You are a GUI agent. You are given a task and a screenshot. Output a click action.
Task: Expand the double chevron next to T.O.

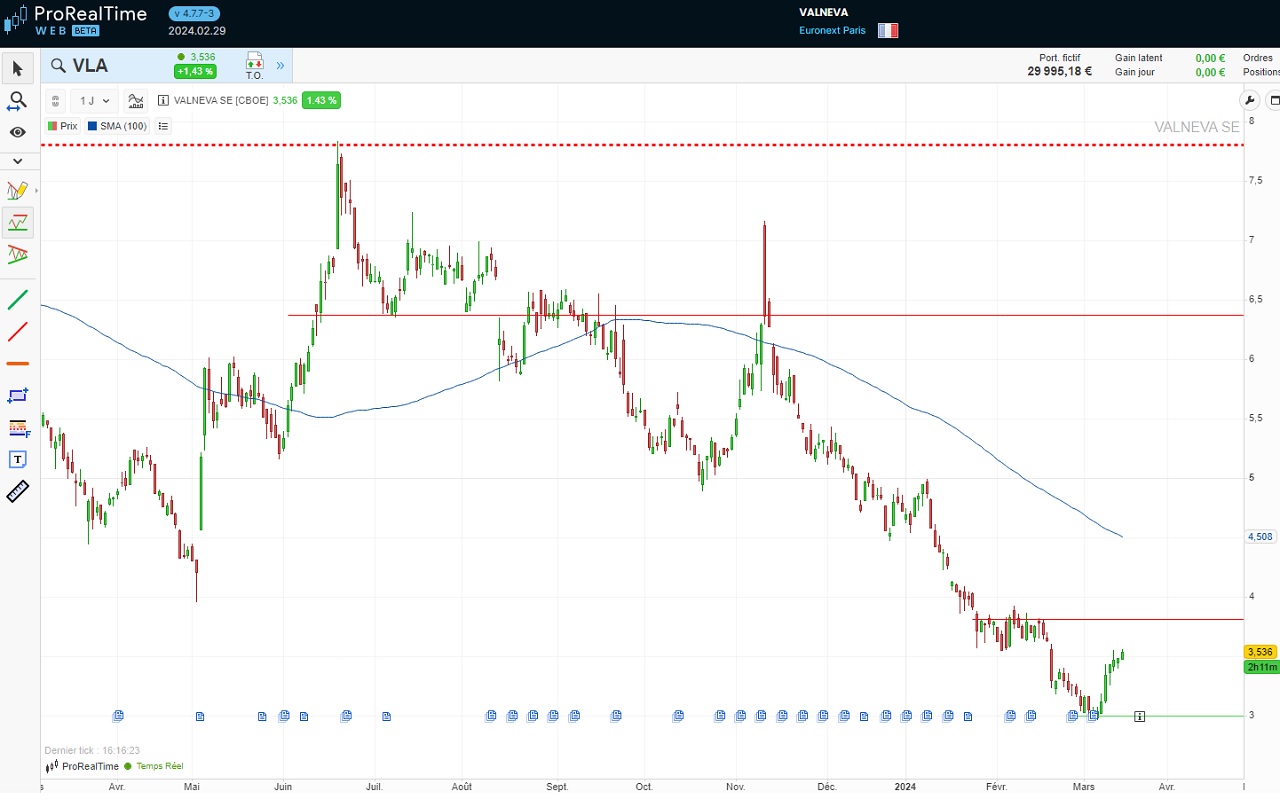click(280, 66)
